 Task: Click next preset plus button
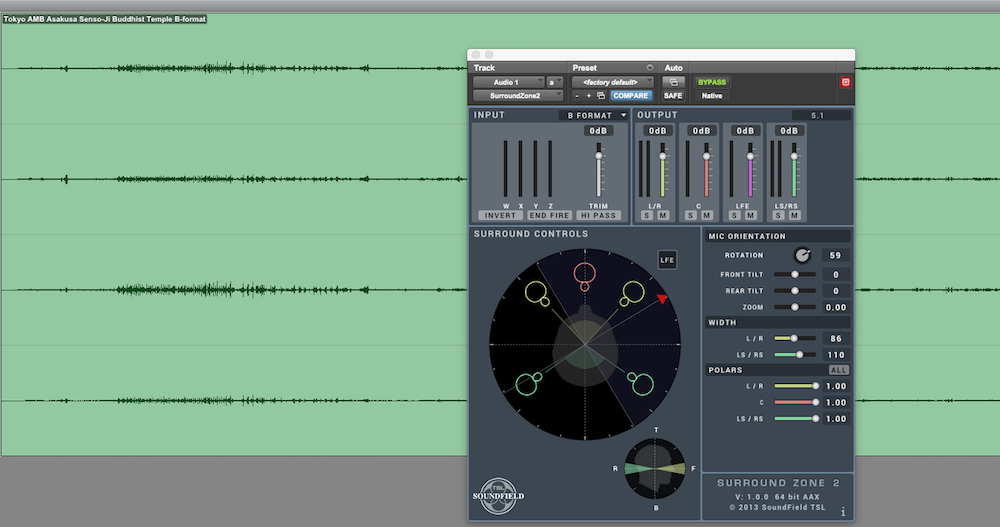click(x=588, y=96)
